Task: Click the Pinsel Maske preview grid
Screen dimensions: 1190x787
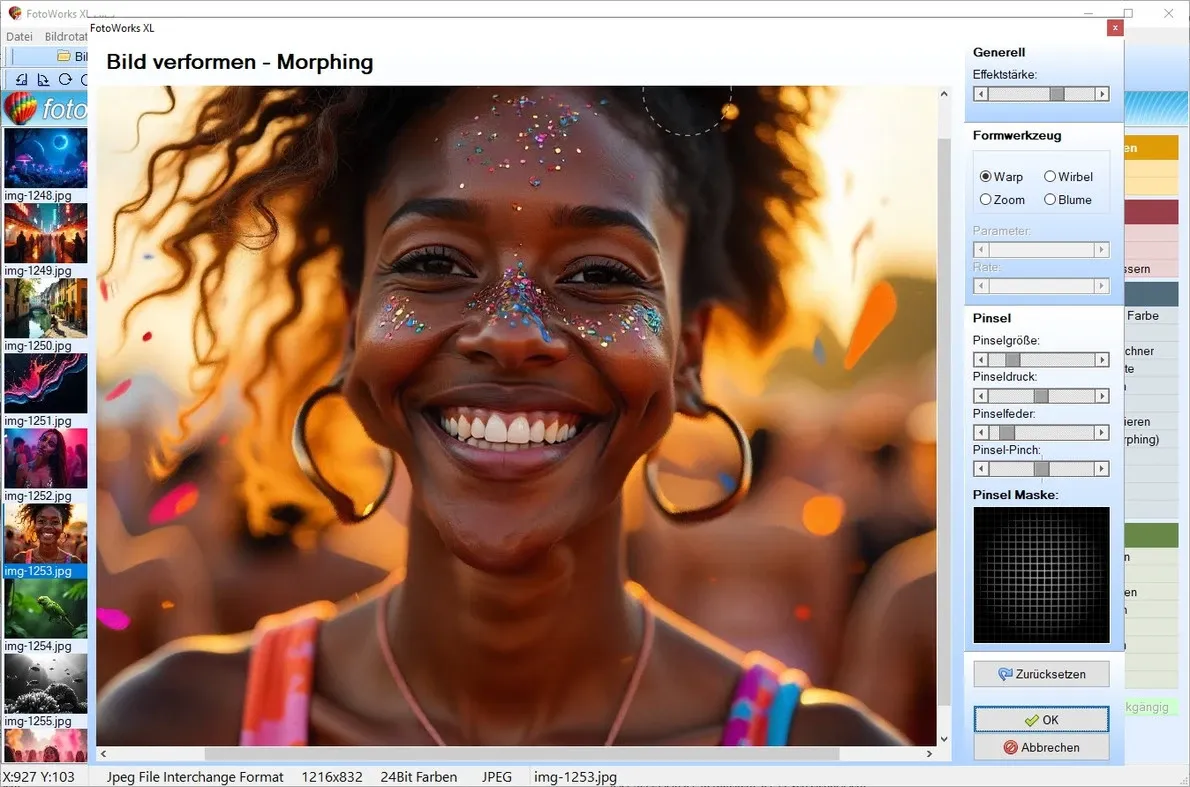Action: tap(1041, 574)
